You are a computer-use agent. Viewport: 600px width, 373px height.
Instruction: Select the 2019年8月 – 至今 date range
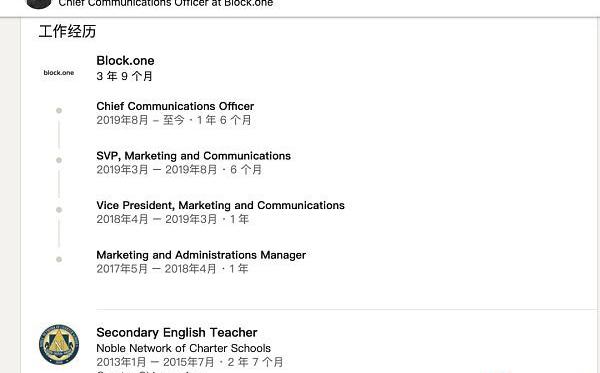pyautogui.click(x=140, y=120)
